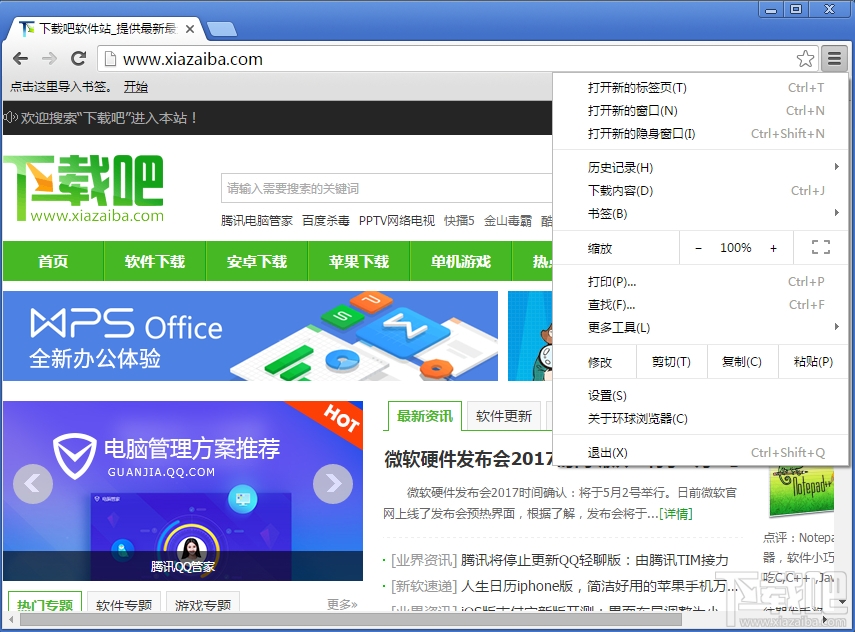Click the forward navigation arrow

[49, 59]
